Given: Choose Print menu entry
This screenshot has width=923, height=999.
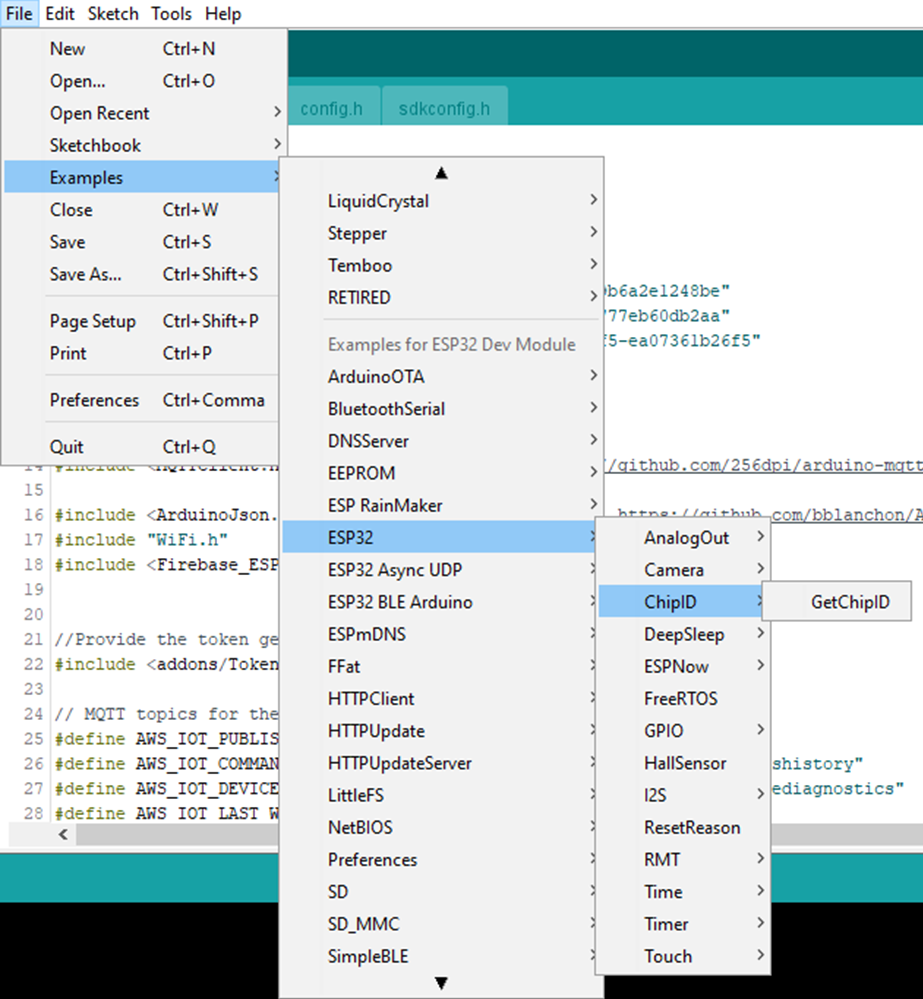Looking at the screenshot, I should [x=143, y=353].
